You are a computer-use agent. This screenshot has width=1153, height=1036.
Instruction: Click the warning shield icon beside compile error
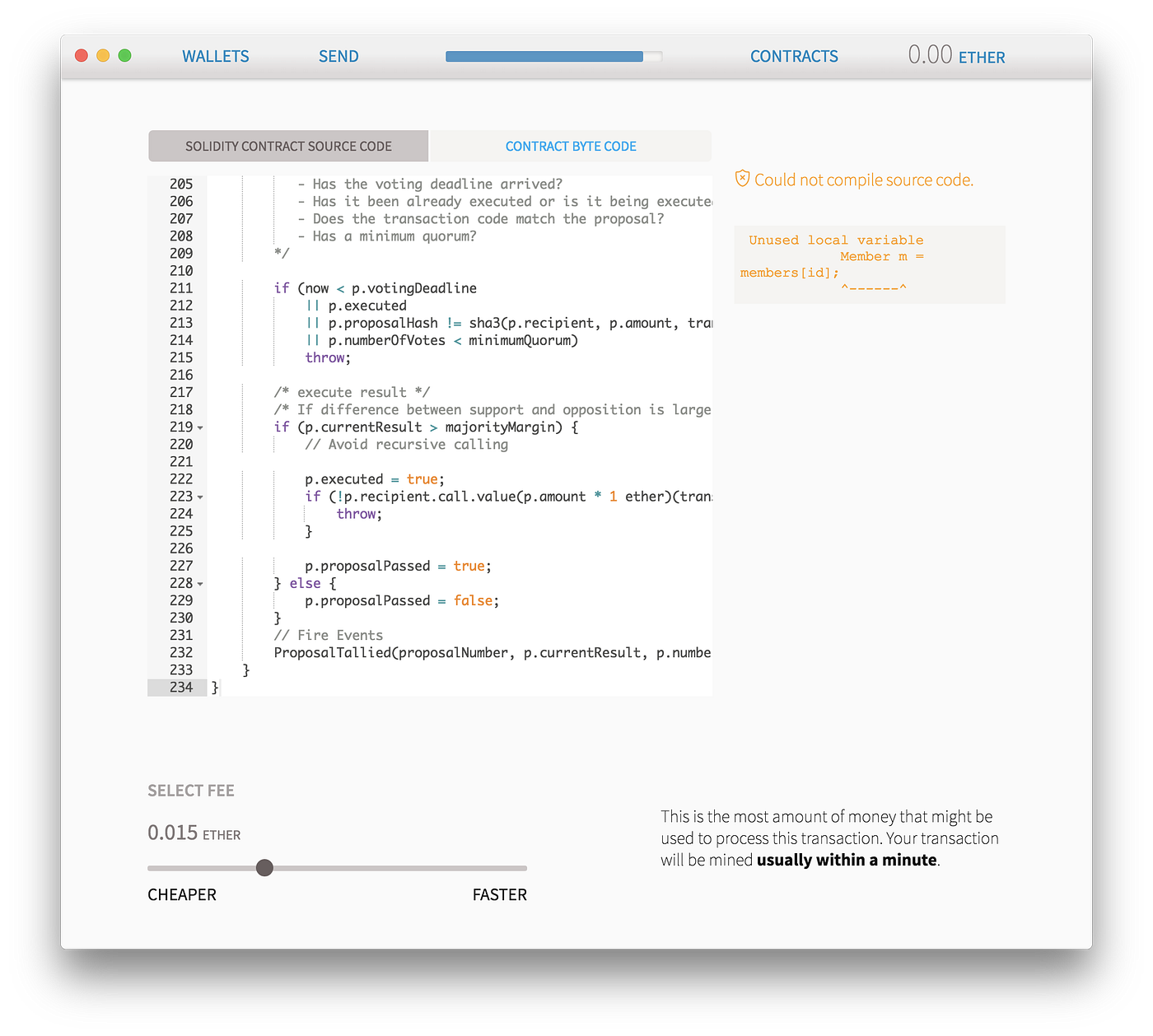coord(742,178)
